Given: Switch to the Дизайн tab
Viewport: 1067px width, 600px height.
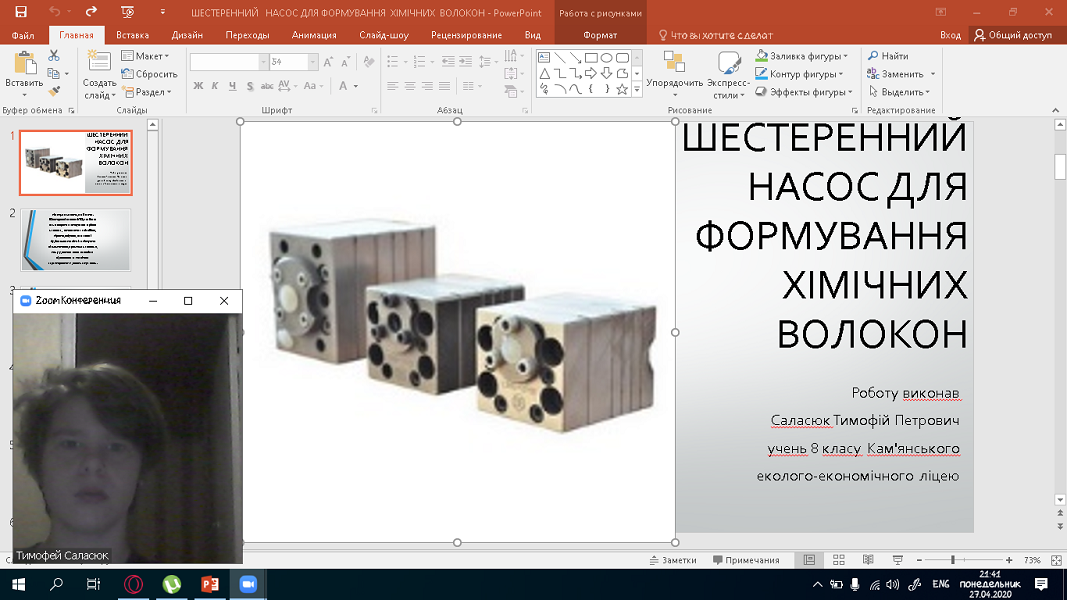Looking at the screenshot, I should 187,35.
